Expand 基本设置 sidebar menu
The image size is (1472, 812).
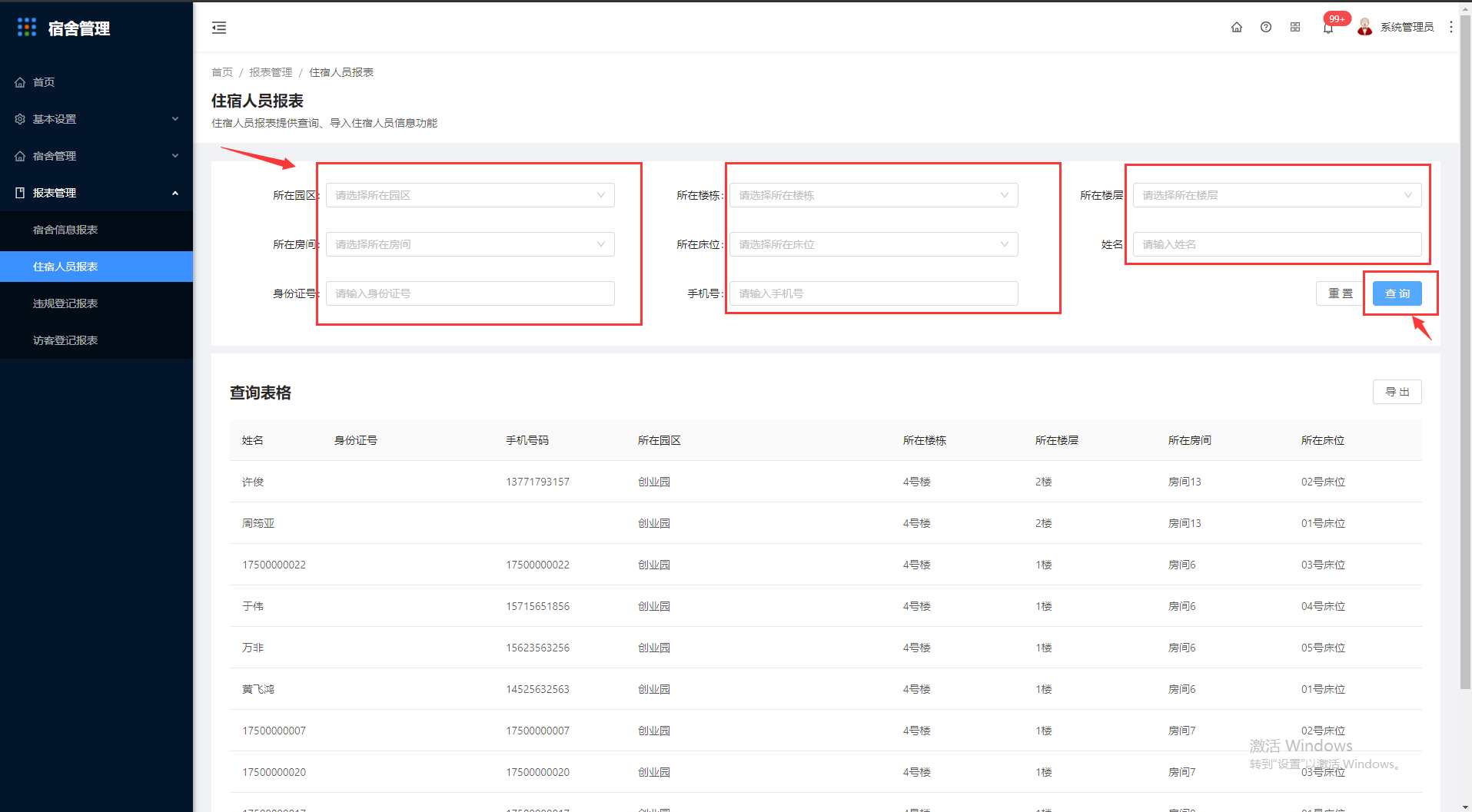point(96,119)
